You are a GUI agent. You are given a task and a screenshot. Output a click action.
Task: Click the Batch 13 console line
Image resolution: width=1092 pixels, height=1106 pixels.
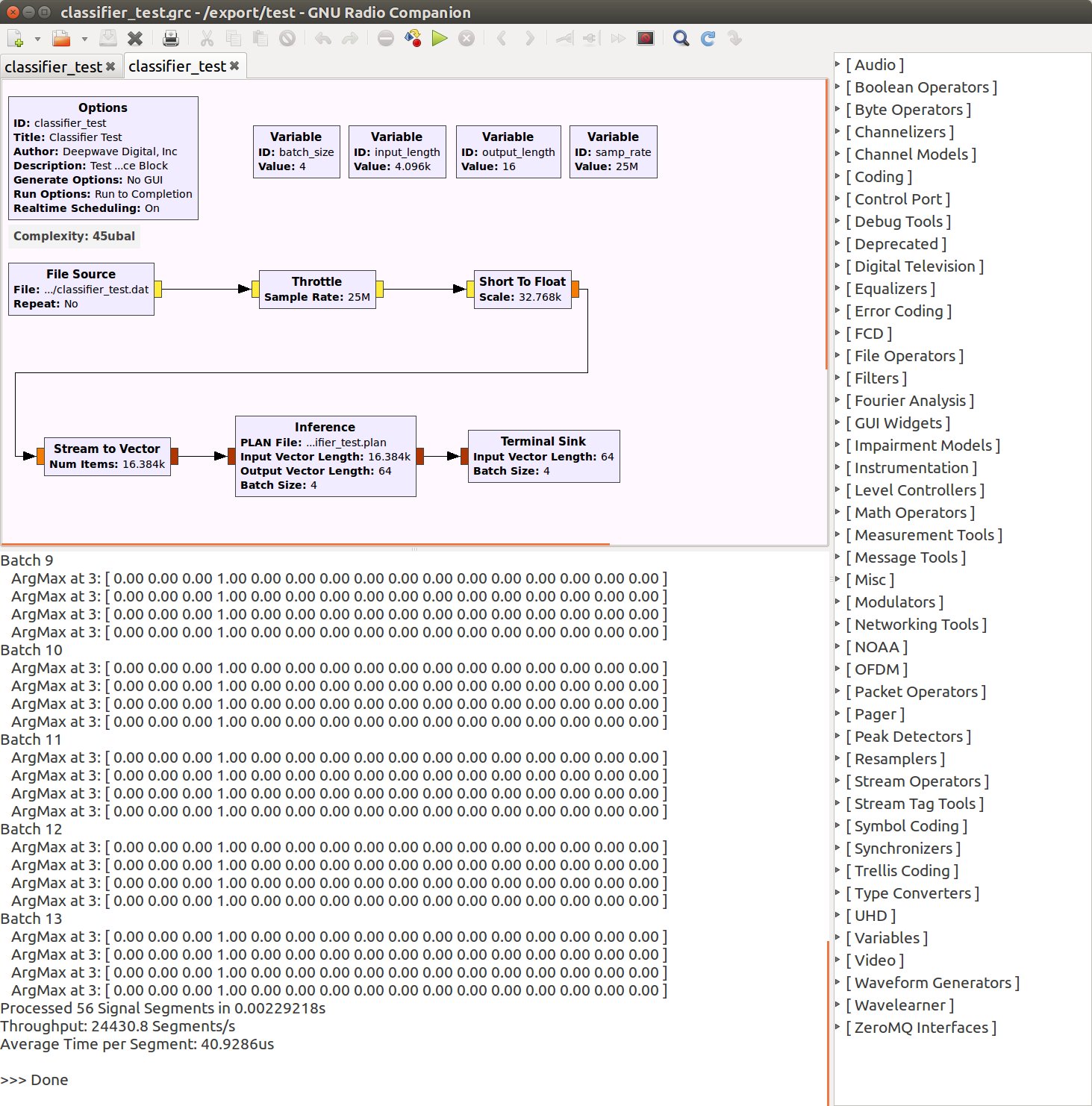click(31, 919)
